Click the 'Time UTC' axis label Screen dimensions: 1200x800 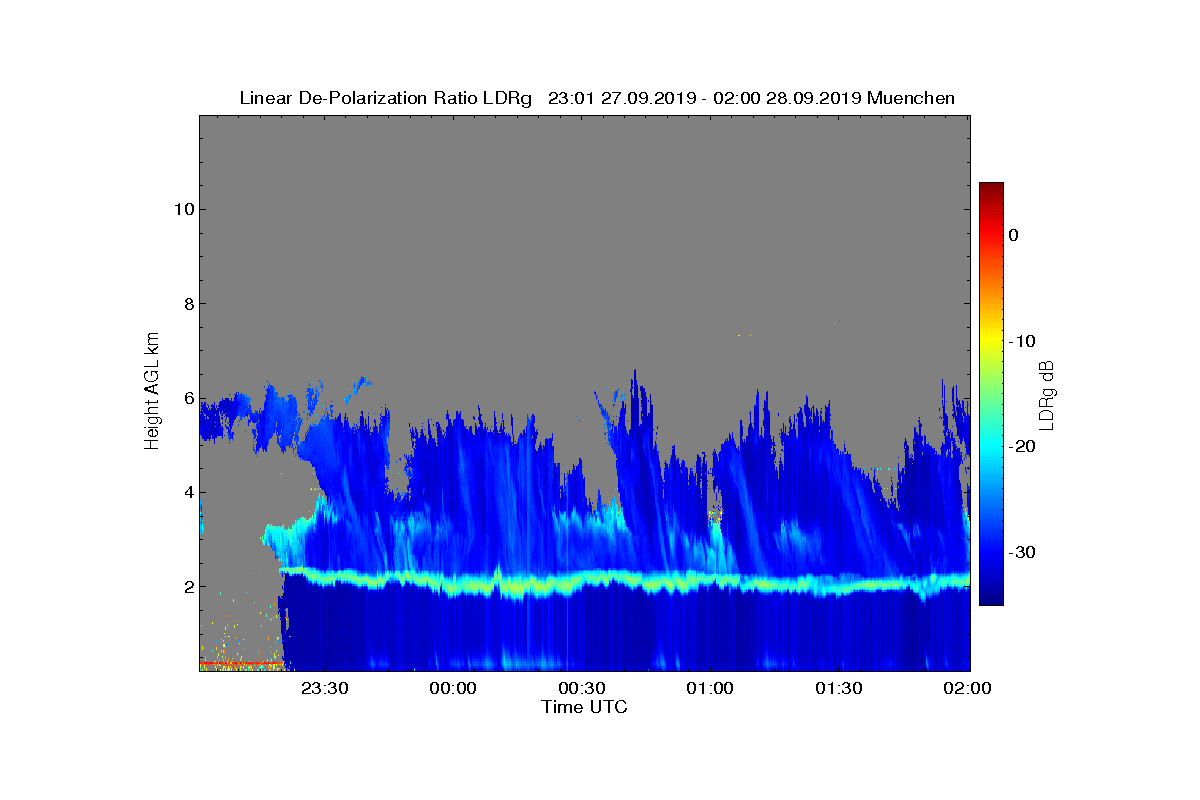[x=584, y=707]
